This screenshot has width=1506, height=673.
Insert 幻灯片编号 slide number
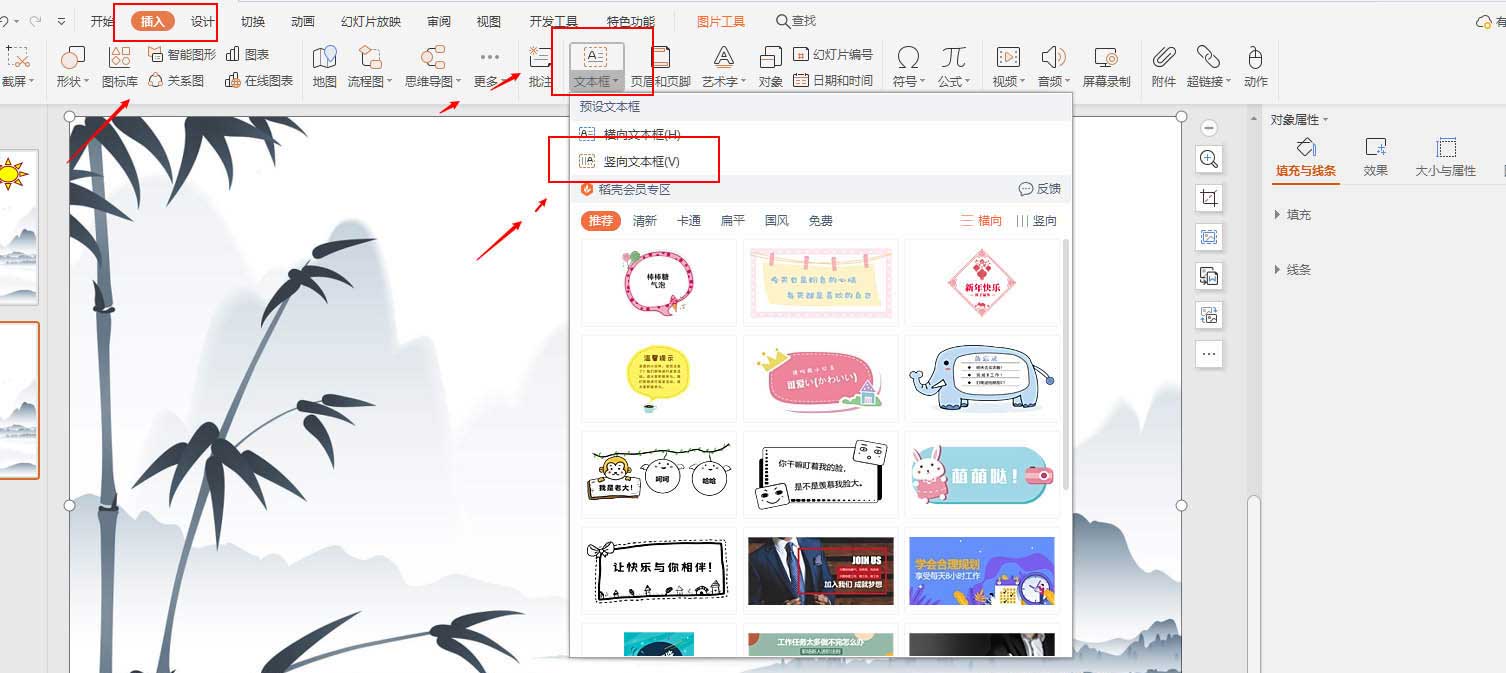833,54
